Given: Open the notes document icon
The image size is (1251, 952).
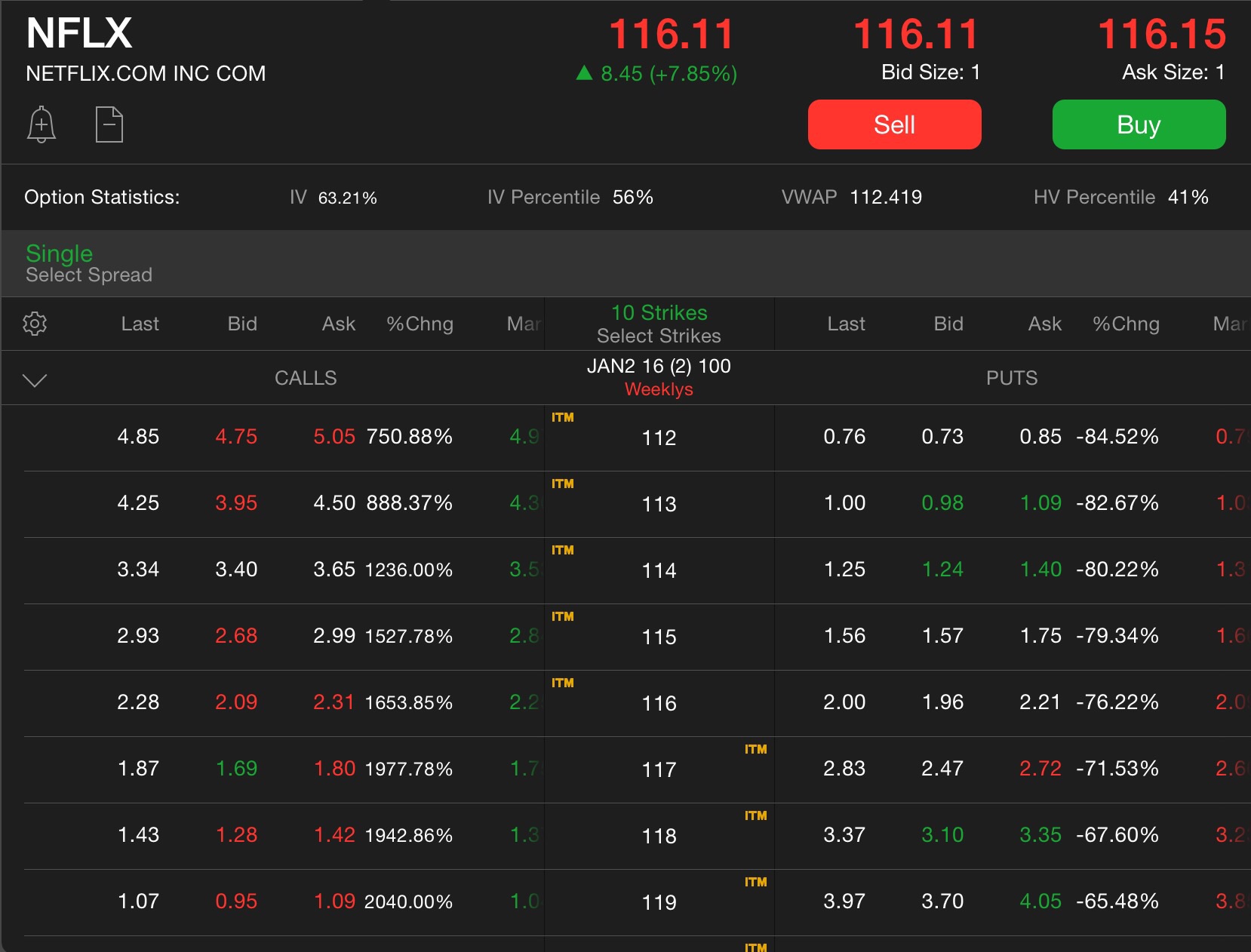Looking at the screenshot, I should (x=109, y=124).
